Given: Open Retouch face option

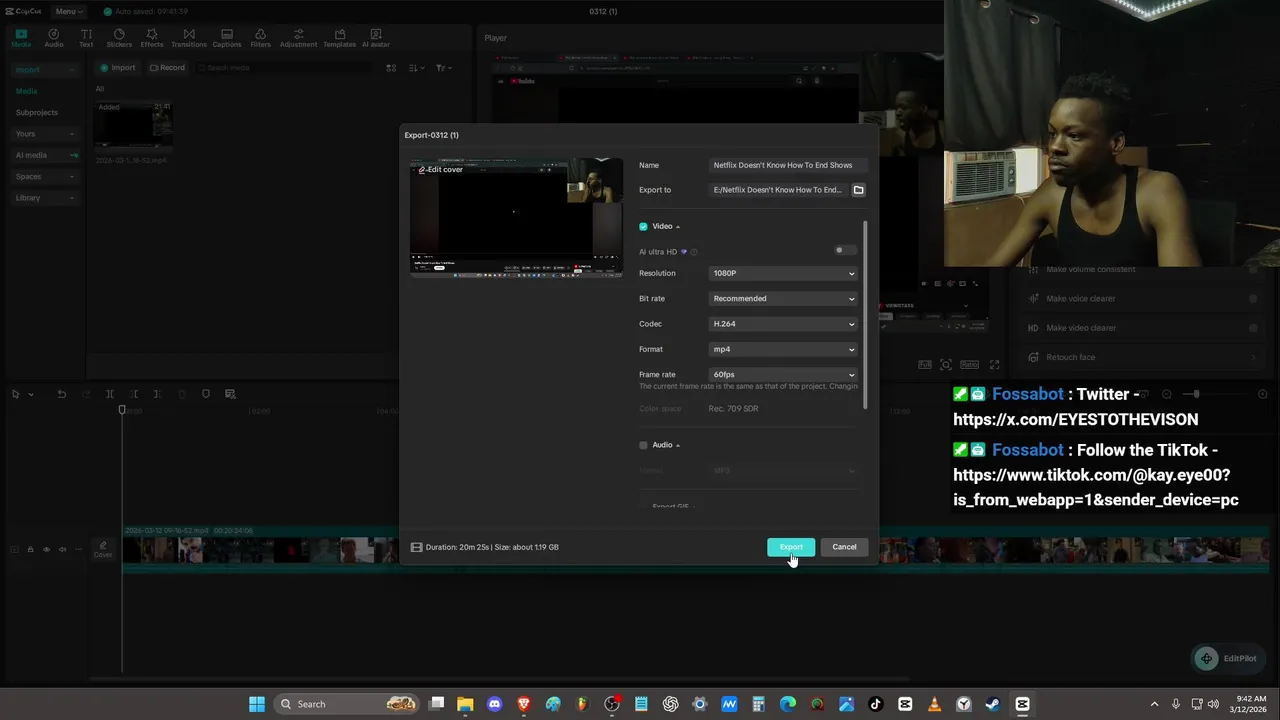Looking at the screenshot, I should [x=1143, y=357].
